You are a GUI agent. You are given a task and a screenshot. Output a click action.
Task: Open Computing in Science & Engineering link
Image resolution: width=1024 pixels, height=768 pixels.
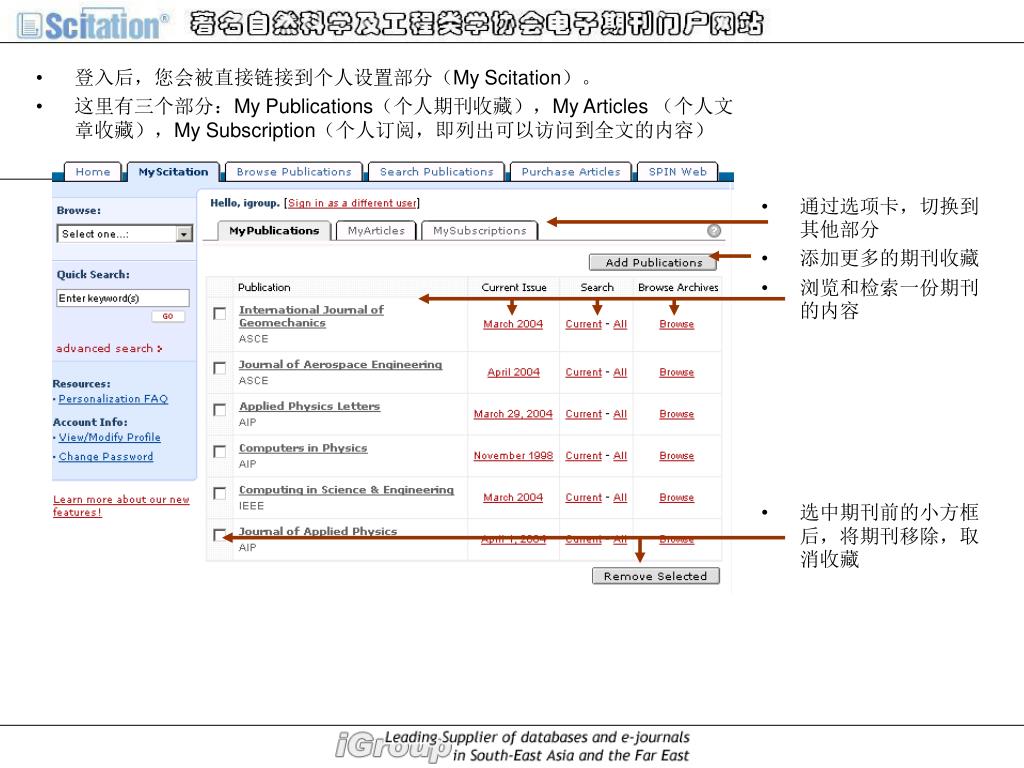(x=346, y=490)
